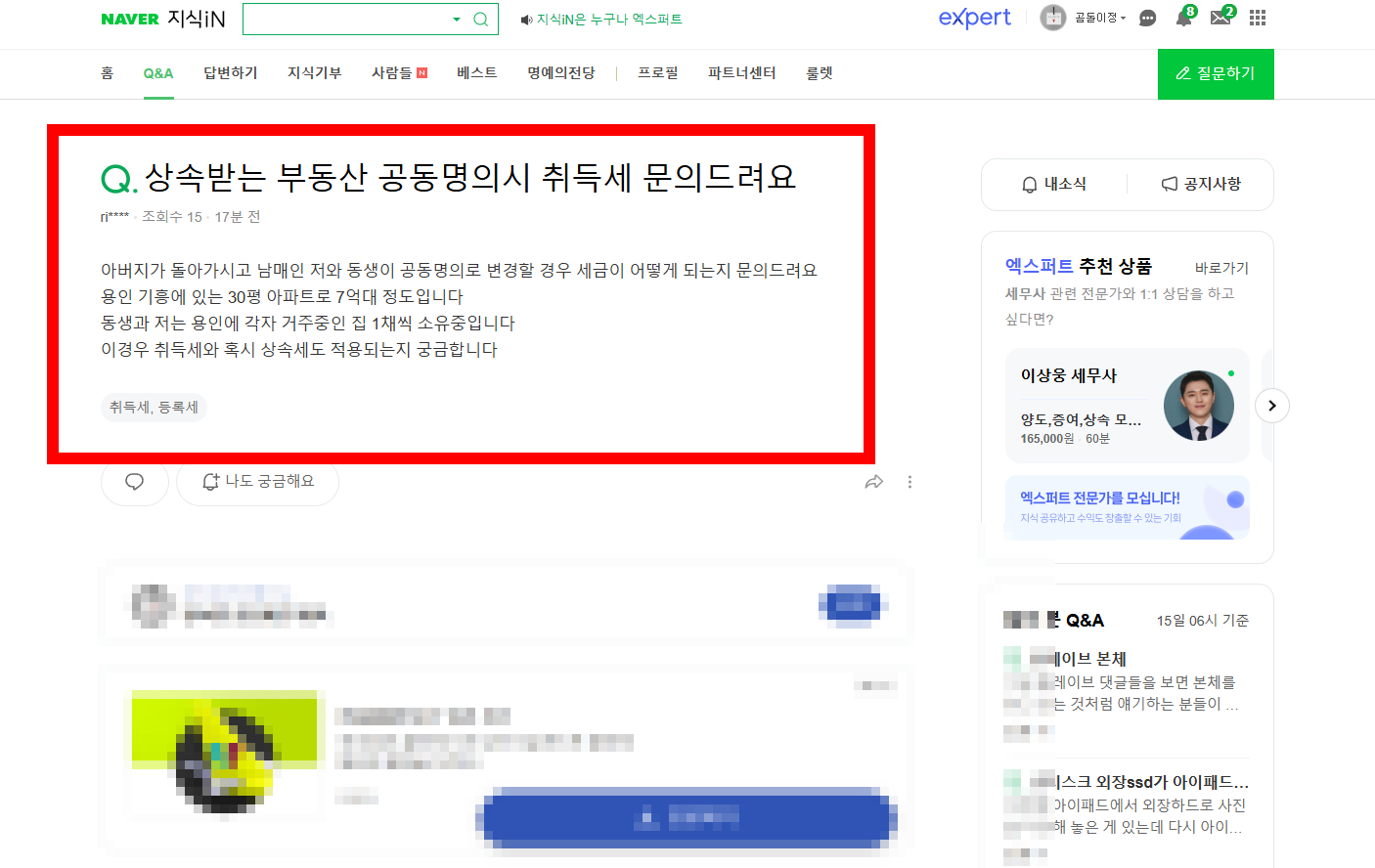Open the 베스트 tab

click(477, 73)
